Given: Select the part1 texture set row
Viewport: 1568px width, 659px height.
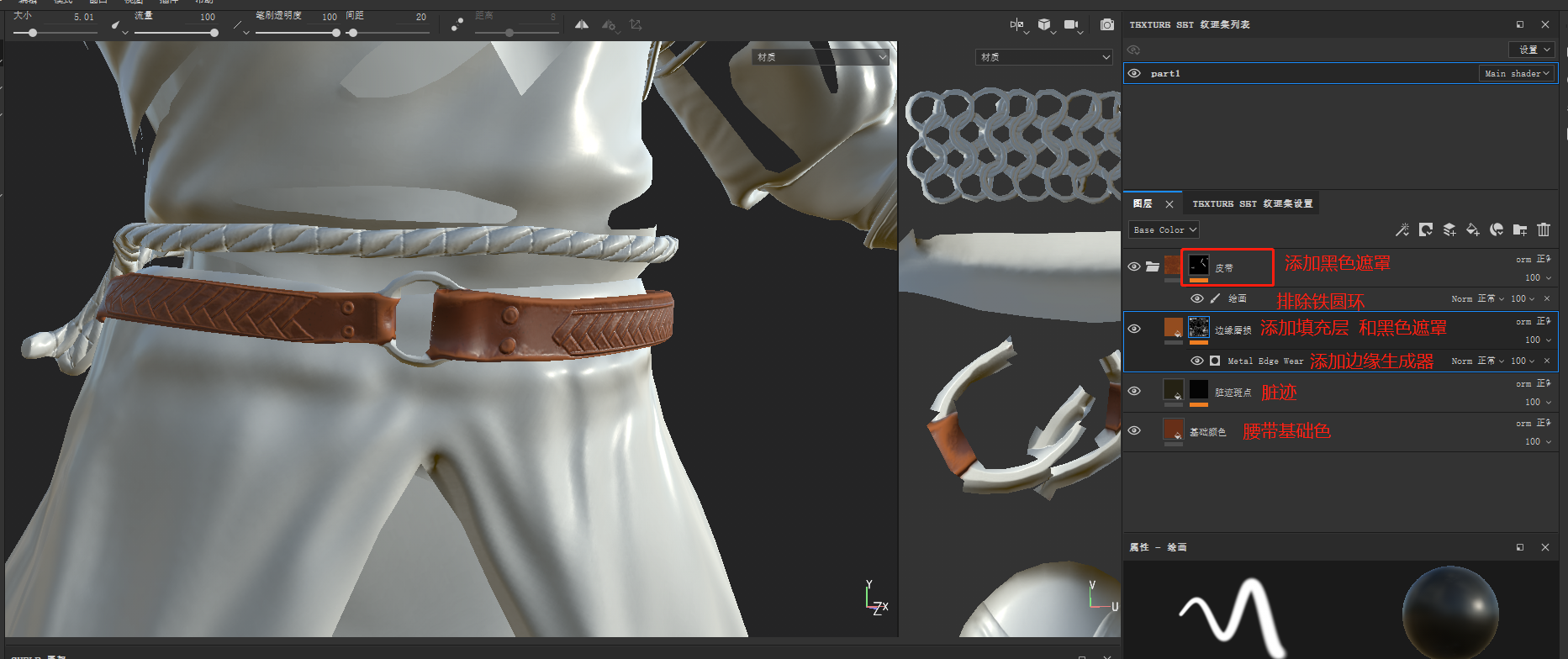Looking at the screenshot, I should [x=1340, y=73].
